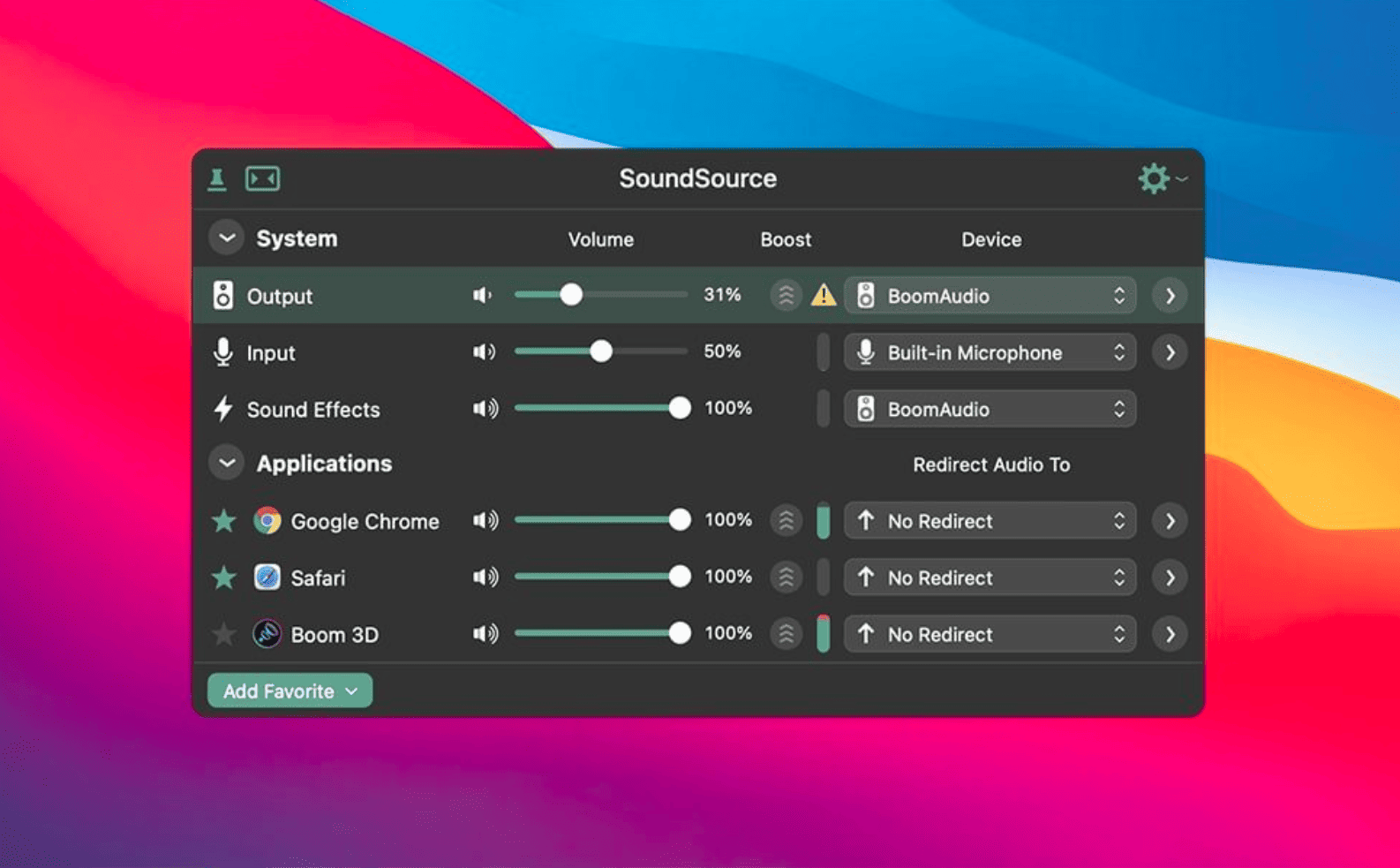Open the Input device dropdown Built-in Microphone
This screenshot has width=1400, height=868.
(990, 352)
